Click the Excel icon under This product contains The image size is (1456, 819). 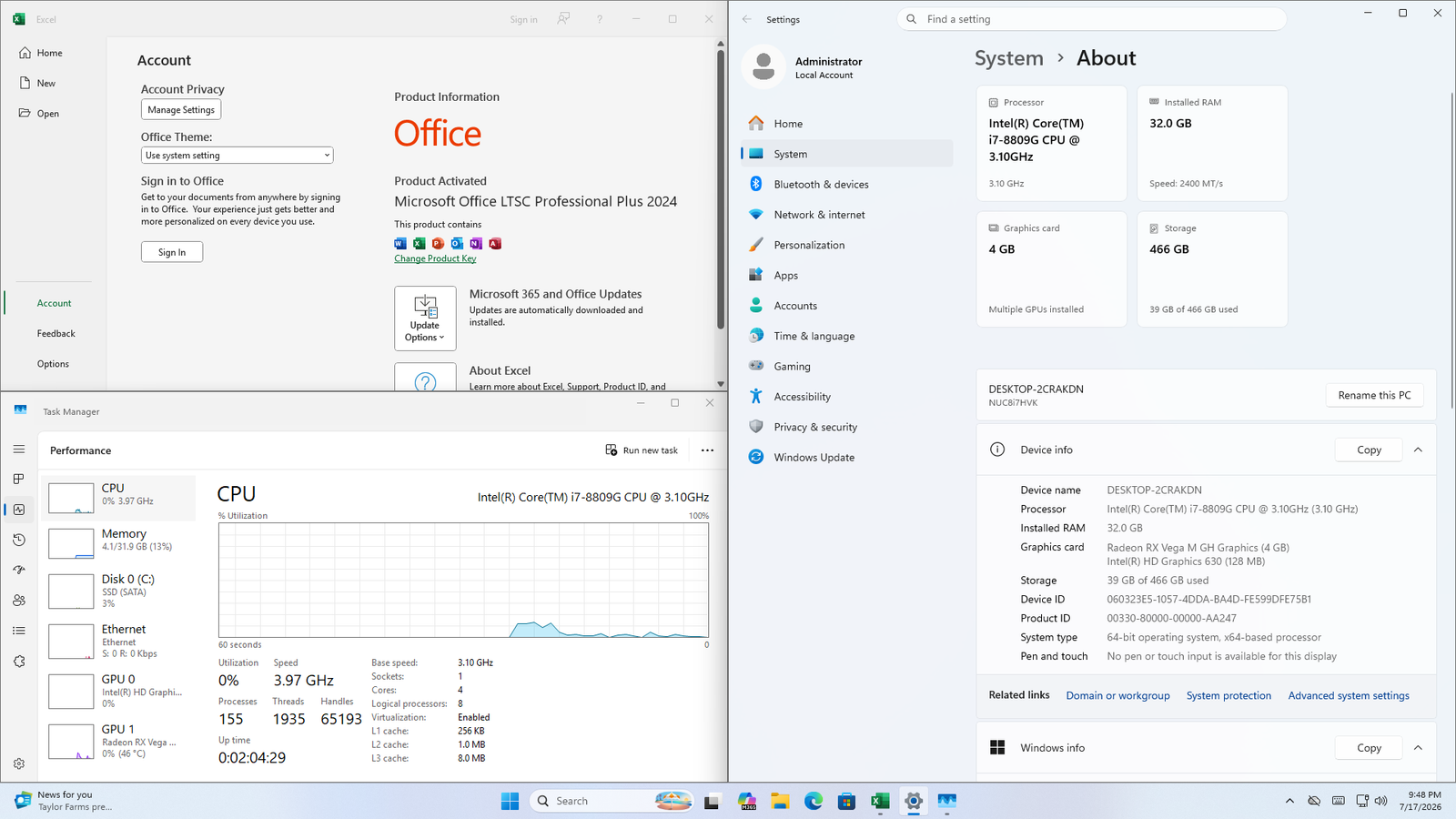(420, 243)
